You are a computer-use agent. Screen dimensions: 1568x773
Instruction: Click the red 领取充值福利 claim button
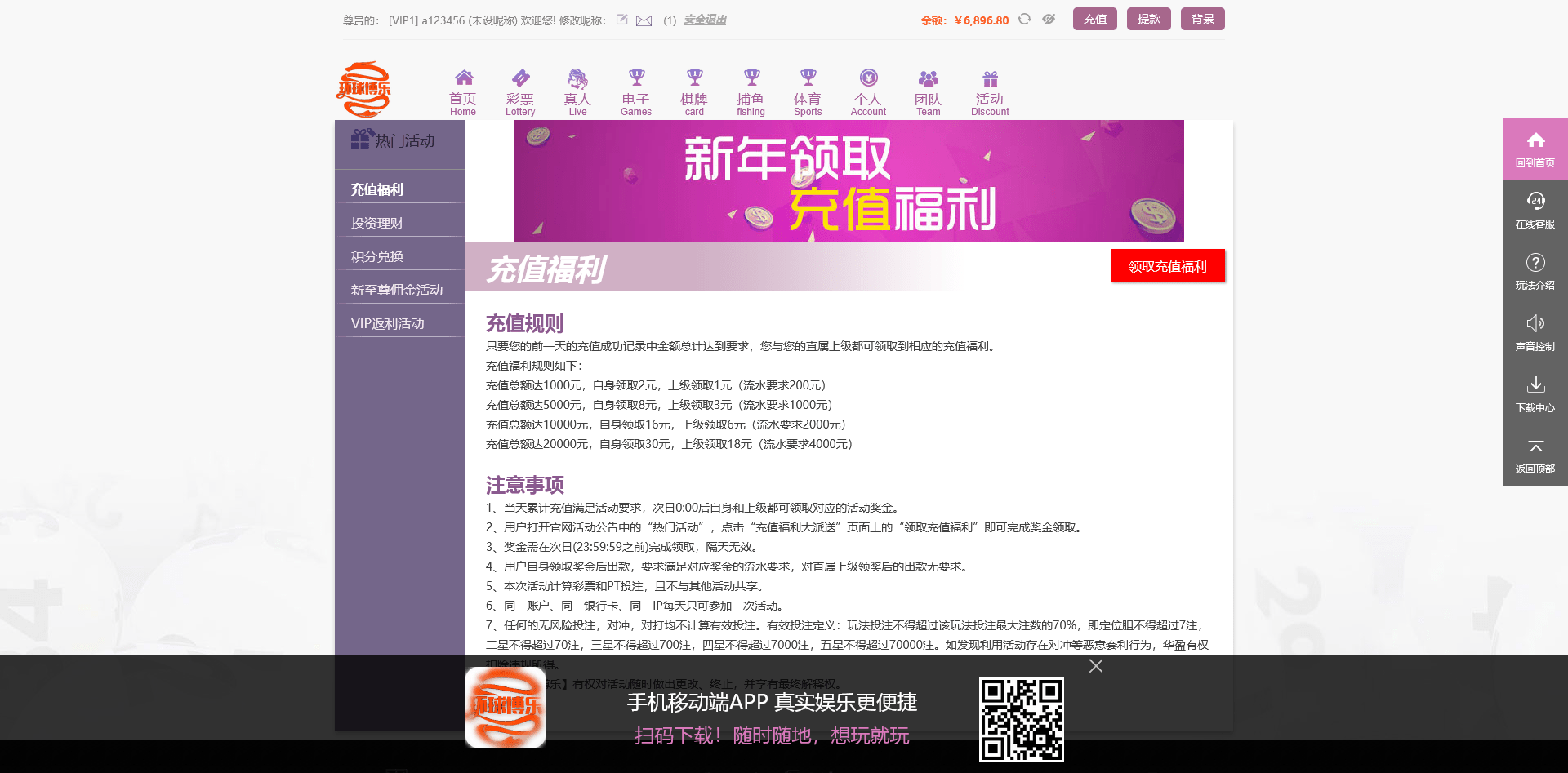[1167, 265]
